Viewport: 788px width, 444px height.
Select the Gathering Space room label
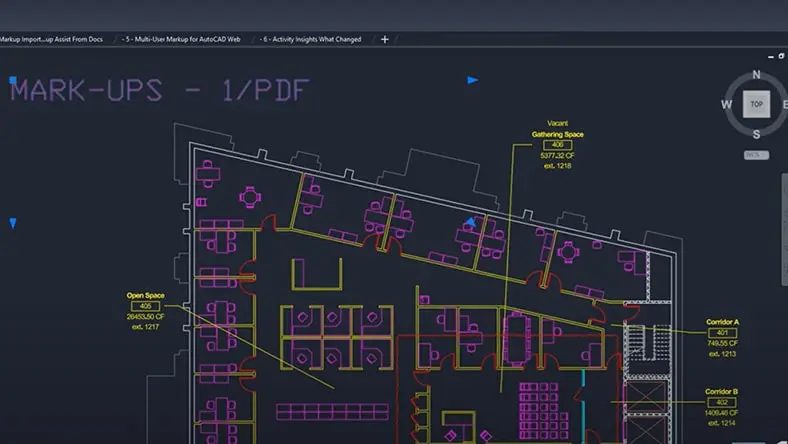pyautogui.click(x=557, y=134)
